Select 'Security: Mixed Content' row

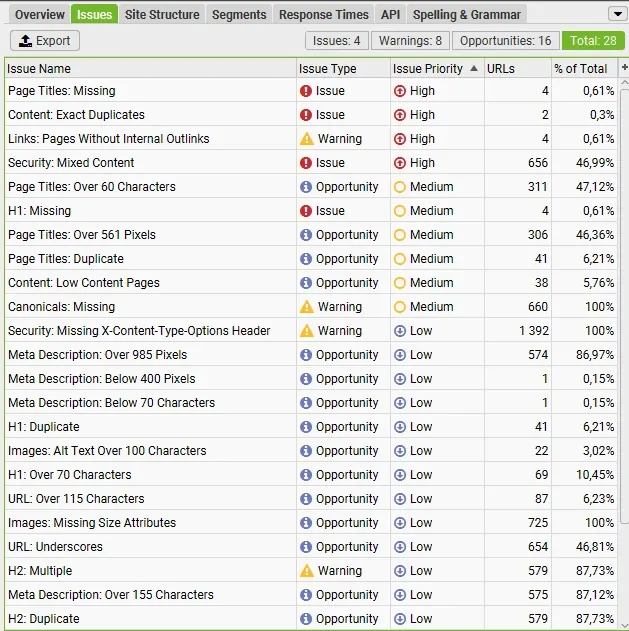point(311,163)
